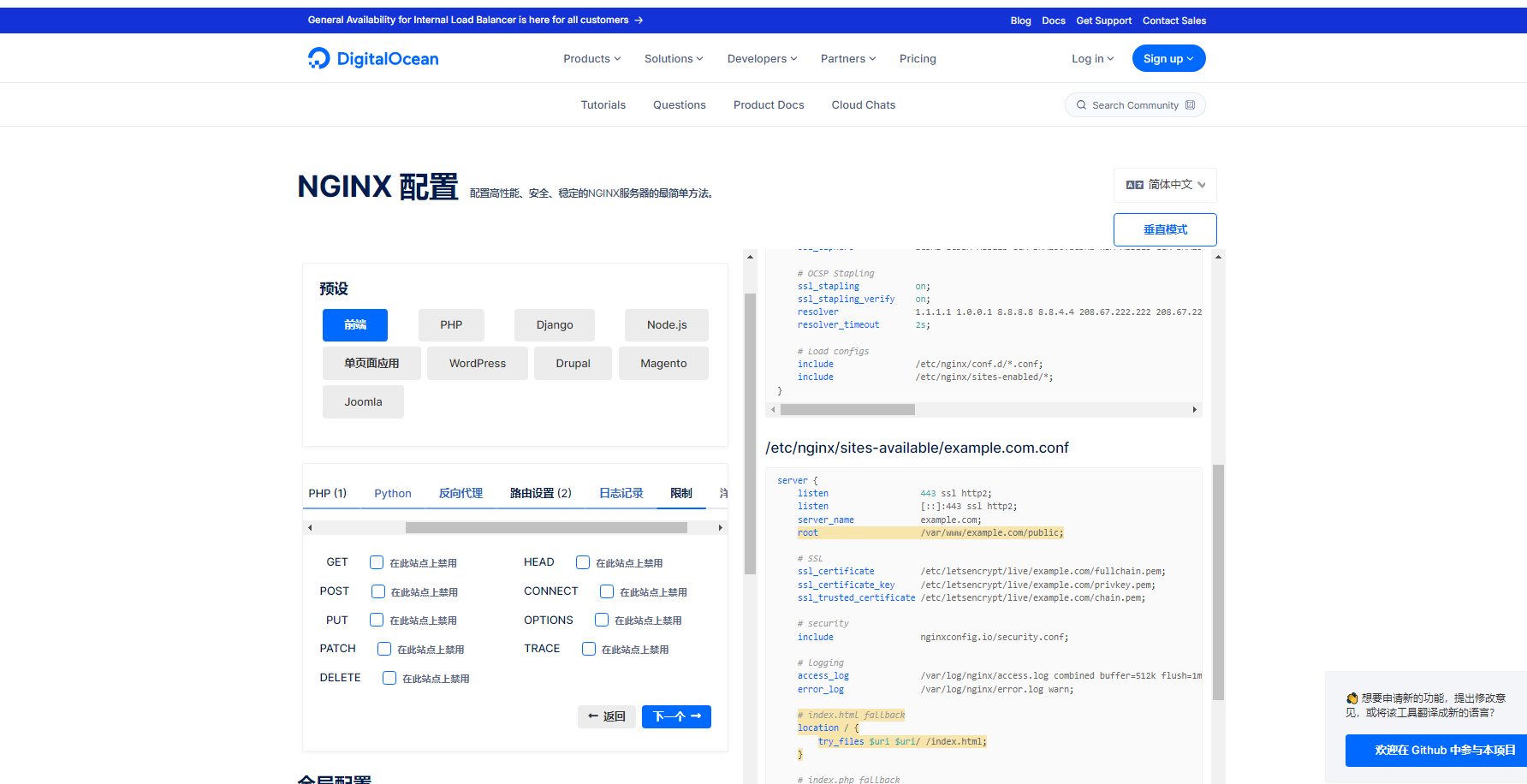This screenshot has height=784, width=1527.
Task: Toggle PUT method disable checkbox
Action: tap(377, 620)
